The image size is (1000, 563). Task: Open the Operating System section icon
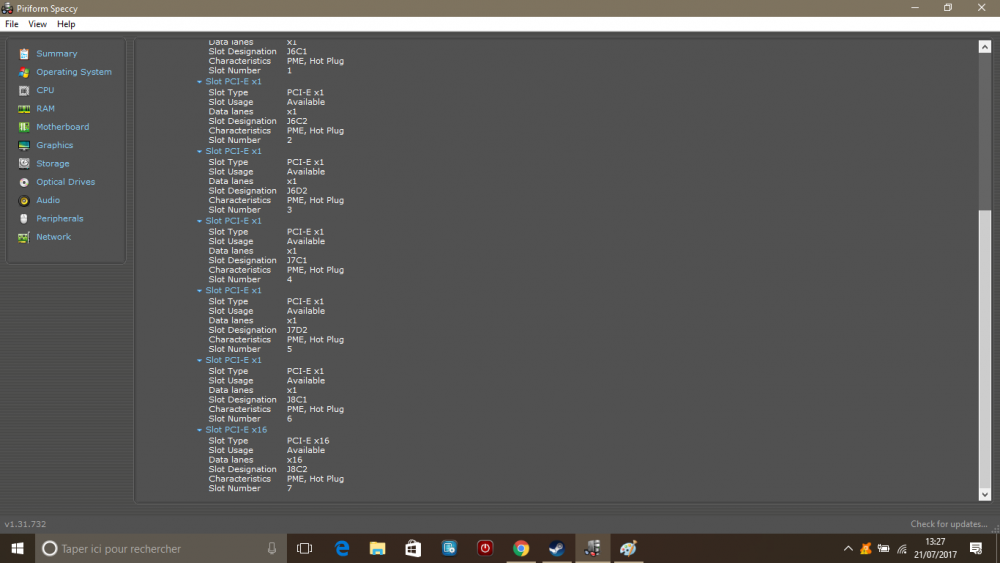(24, 72)
